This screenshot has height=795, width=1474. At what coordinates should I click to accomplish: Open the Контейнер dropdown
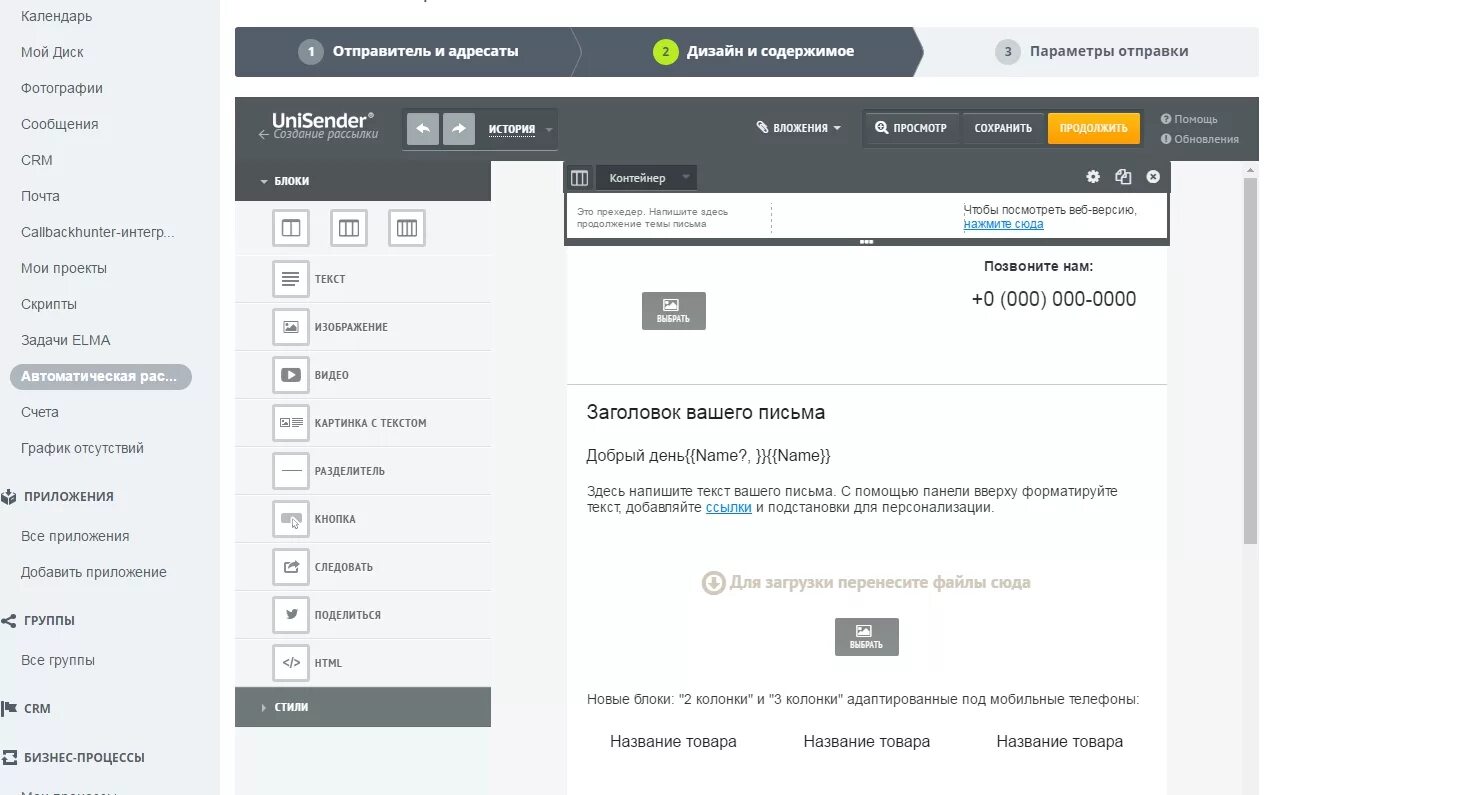[x=646, y=178]
